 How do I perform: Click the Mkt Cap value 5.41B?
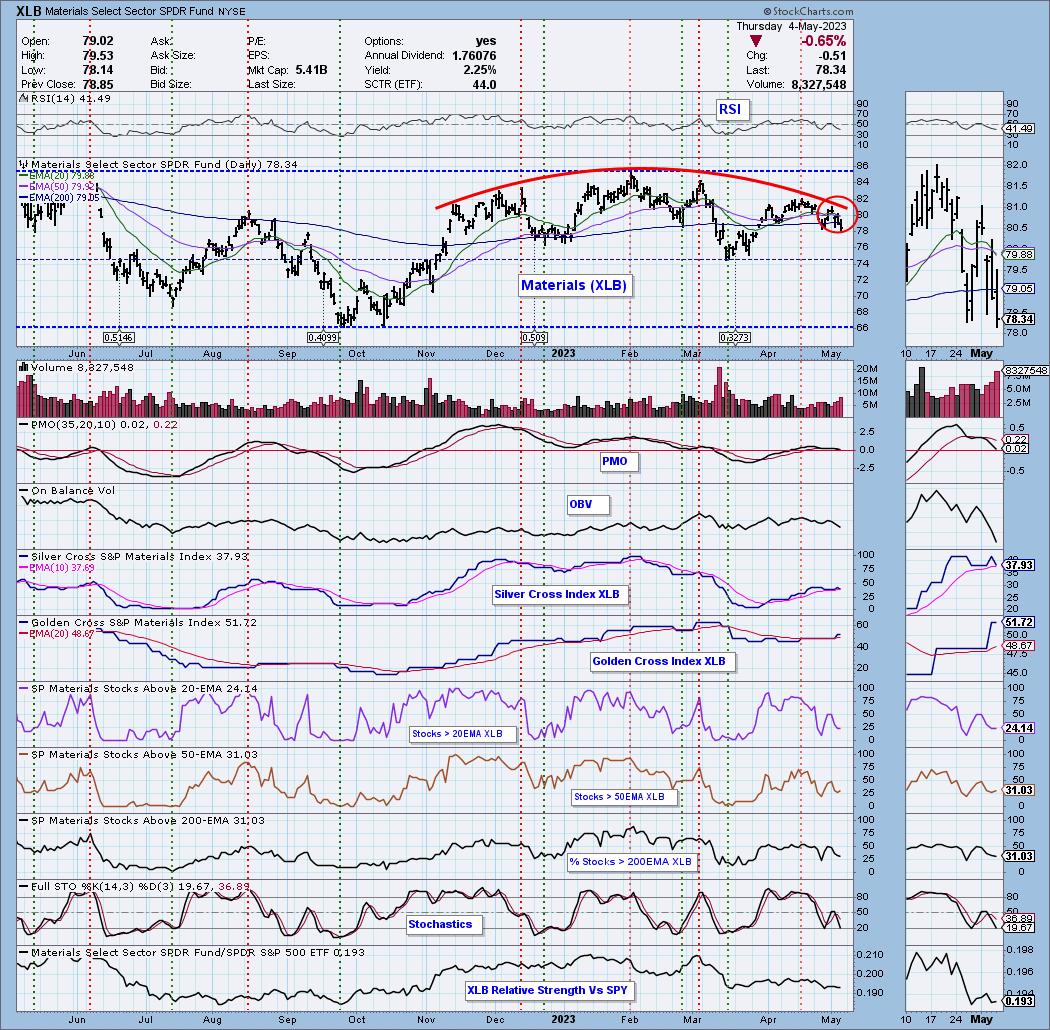click(311, 70)
